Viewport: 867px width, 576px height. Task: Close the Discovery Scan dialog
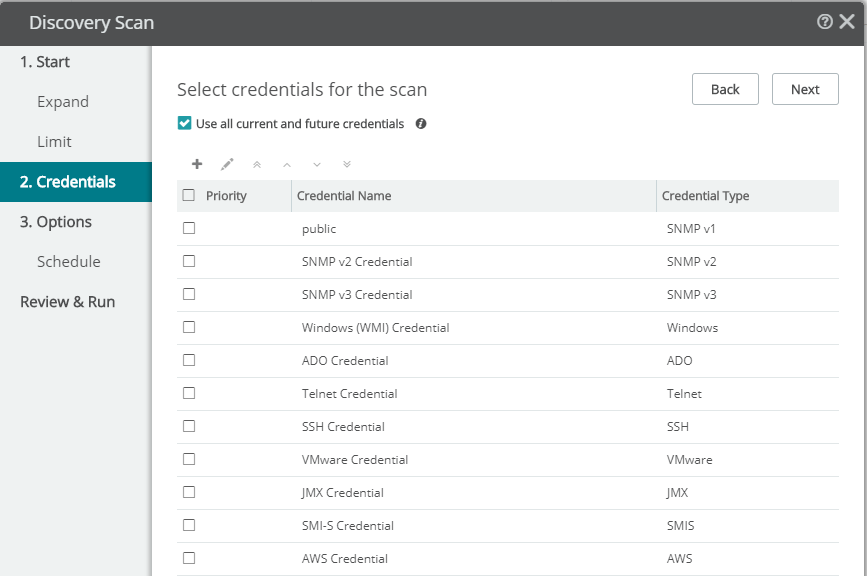coord(847,22)
